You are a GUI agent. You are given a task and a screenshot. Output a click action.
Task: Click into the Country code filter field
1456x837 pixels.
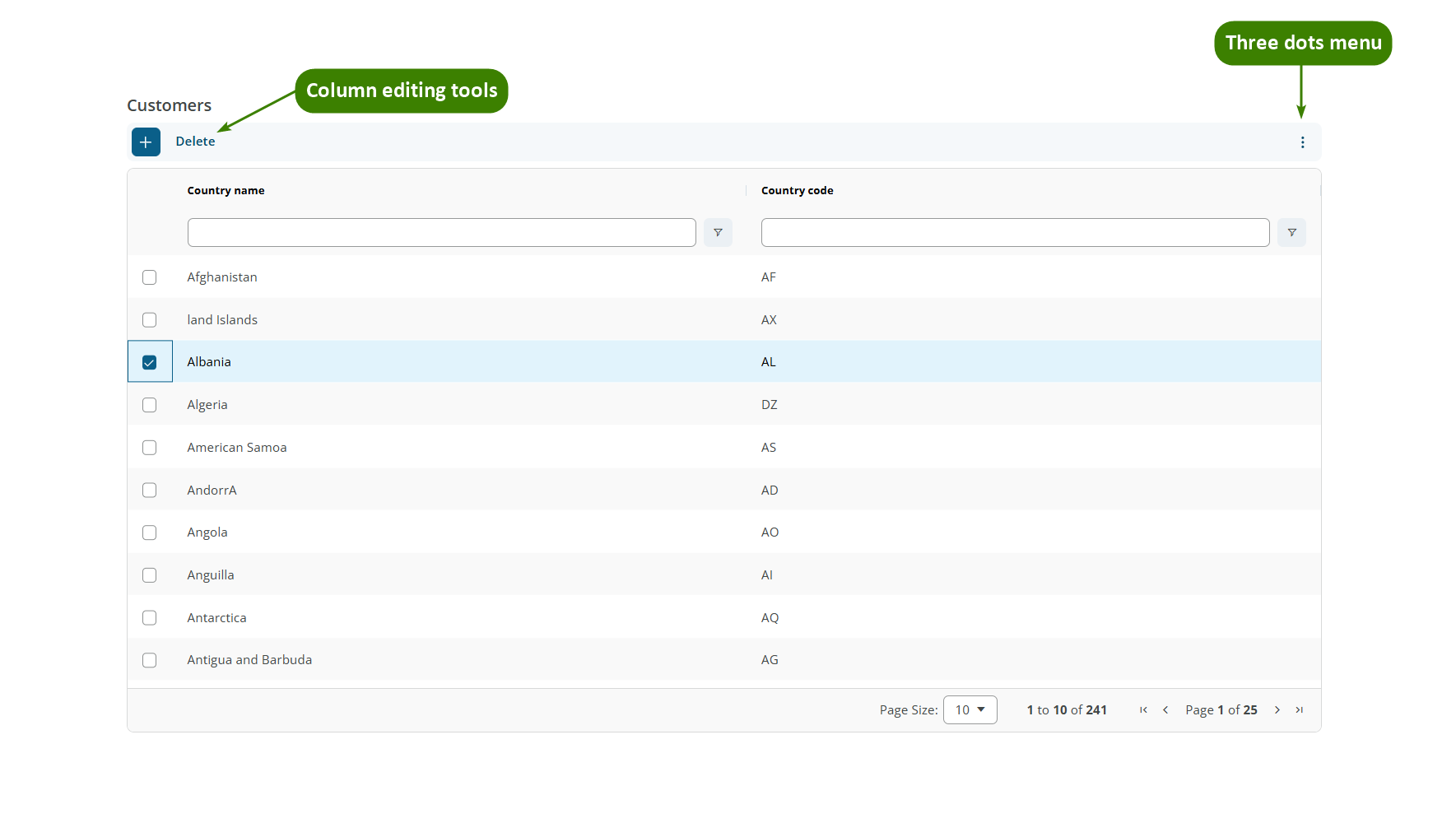pyautogui.click(x=1015, y=232)
